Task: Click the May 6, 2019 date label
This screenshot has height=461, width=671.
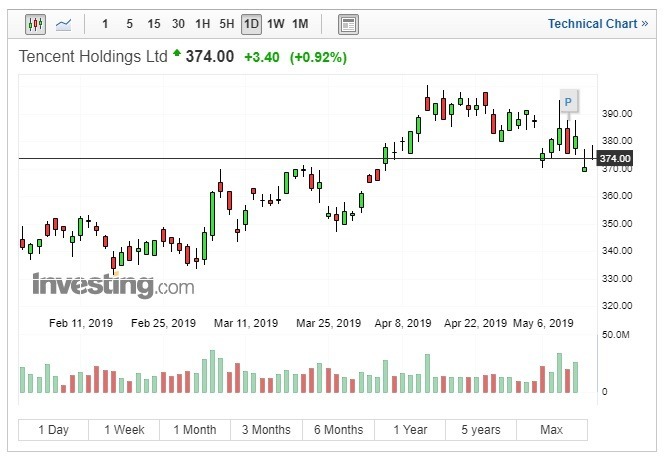Action: pos(543,323)
